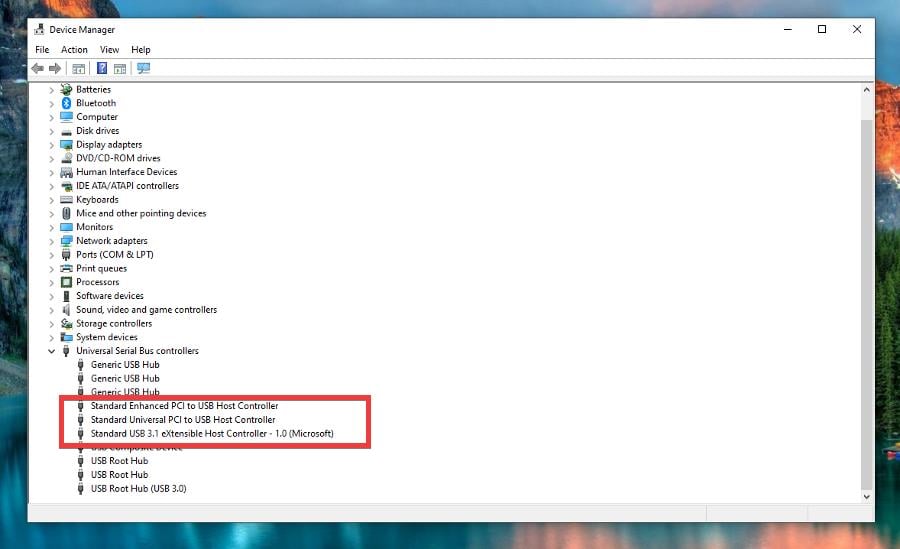Click the Ports (COM & LPT) icon
This screenshot has height=549, width=900.
66,254
